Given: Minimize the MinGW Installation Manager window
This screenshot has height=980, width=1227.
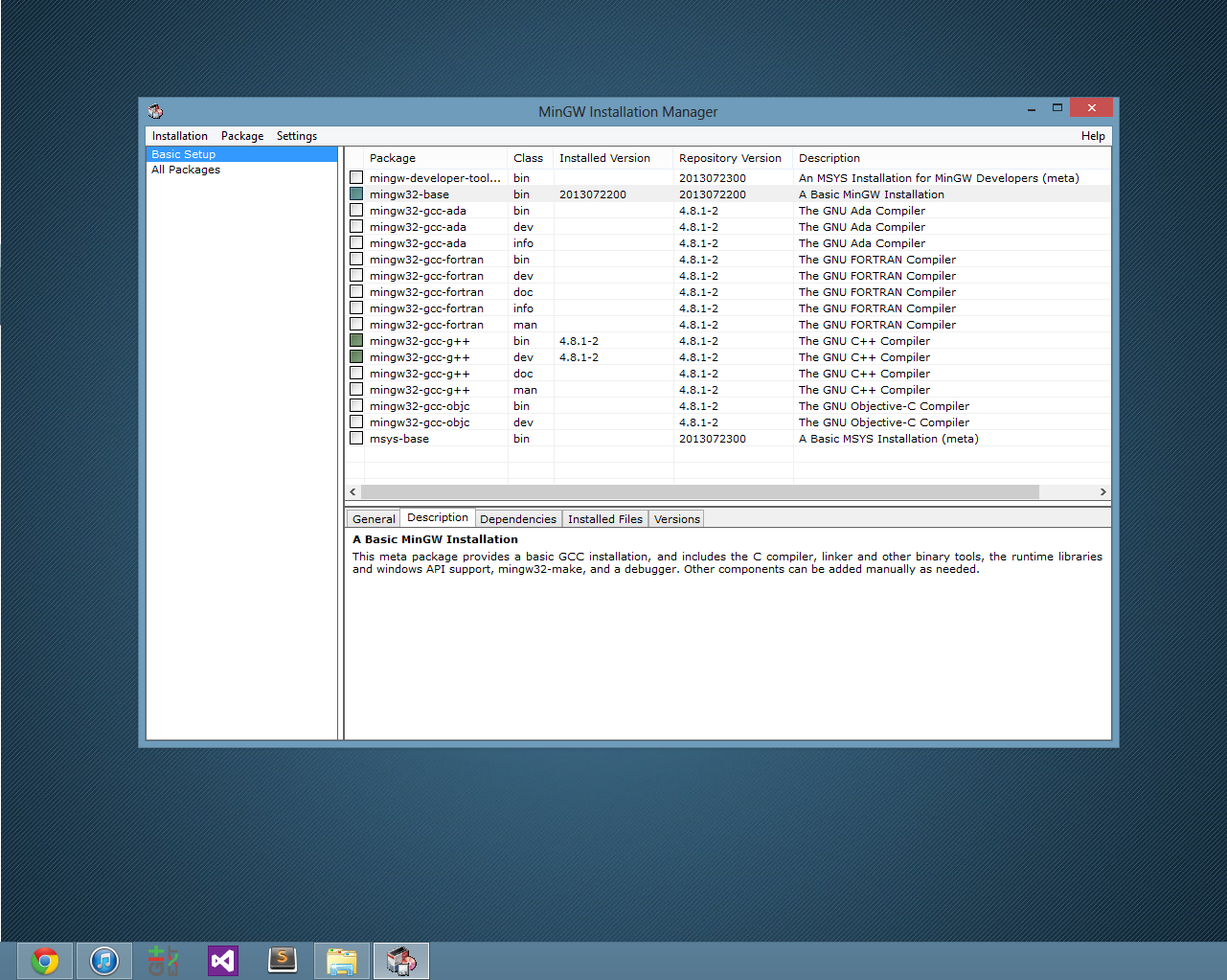Looking at the screenshot, I should tap(1032, 108).
